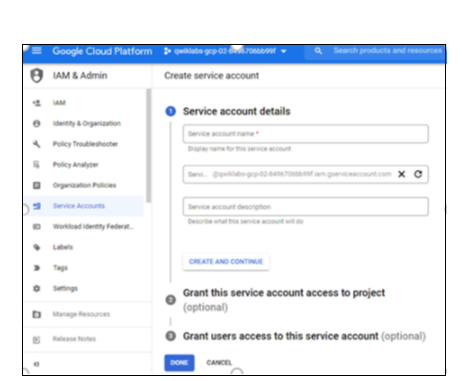Click the Google Cloud Platform logo text
The width and height of the screenshot is (462, 381).
(102, 51)
